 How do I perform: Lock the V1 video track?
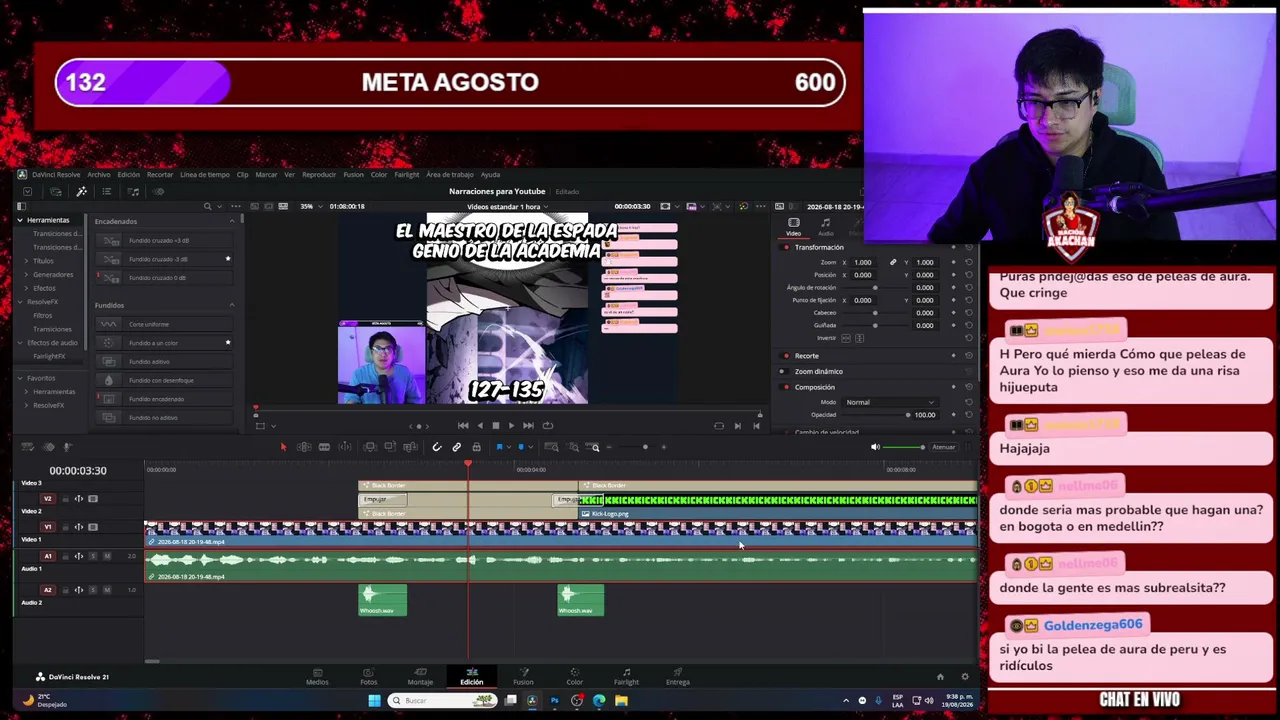(x=66, y=527)
